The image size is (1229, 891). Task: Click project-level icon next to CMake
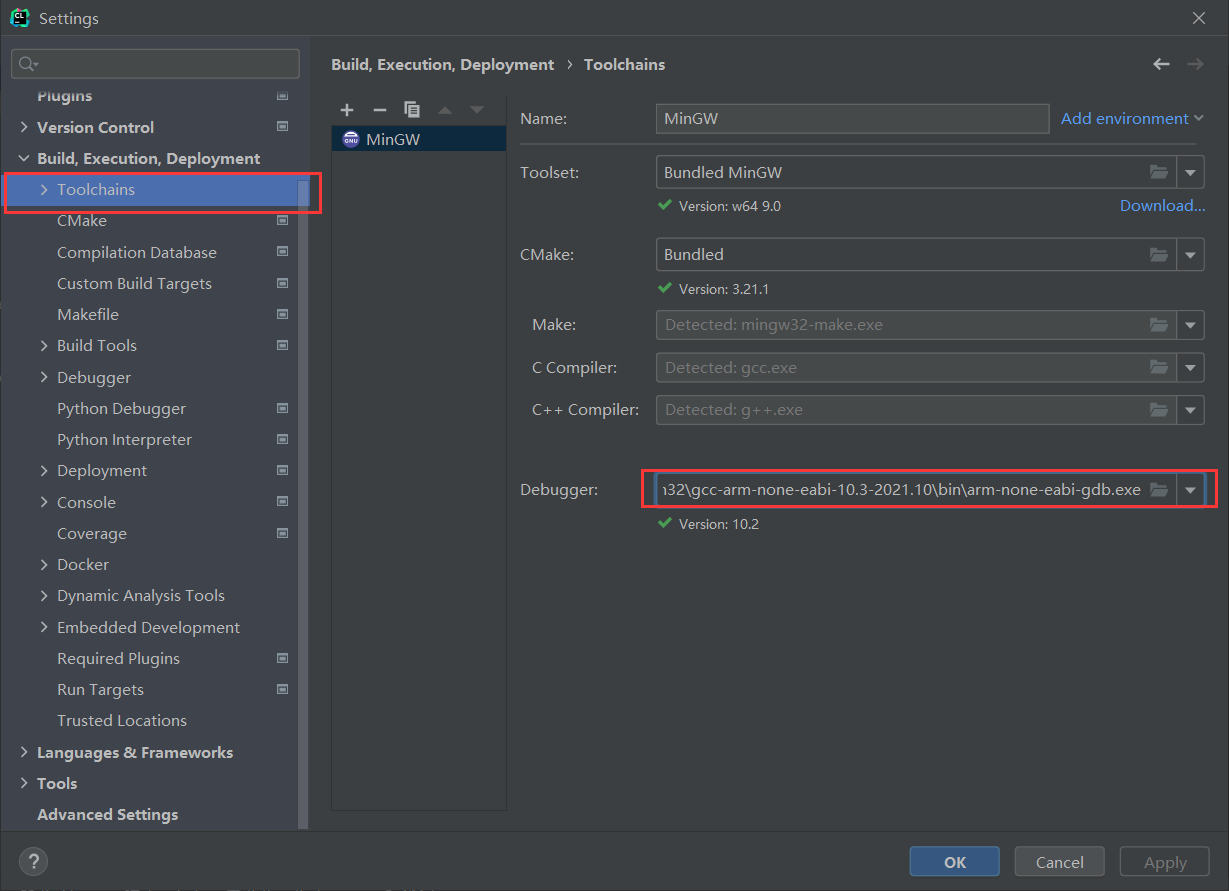tap(282, 221)
